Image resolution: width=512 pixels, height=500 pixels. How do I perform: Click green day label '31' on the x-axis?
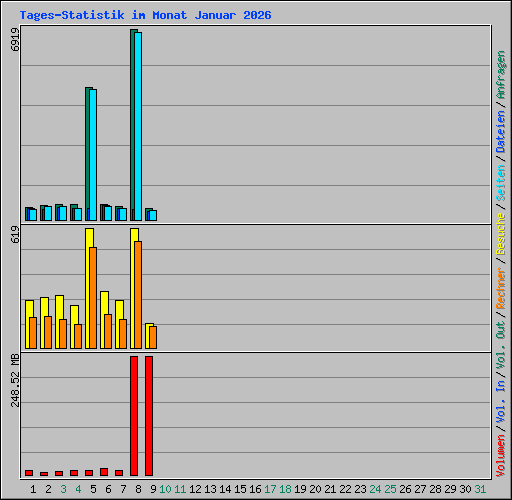(x=480, y=489)
